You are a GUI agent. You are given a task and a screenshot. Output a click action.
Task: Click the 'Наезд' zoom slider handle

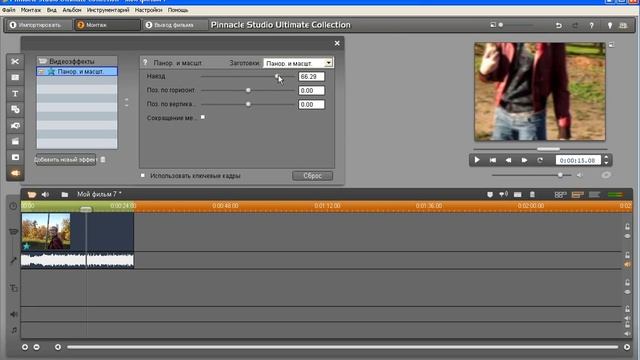click(x=277, y=76)
